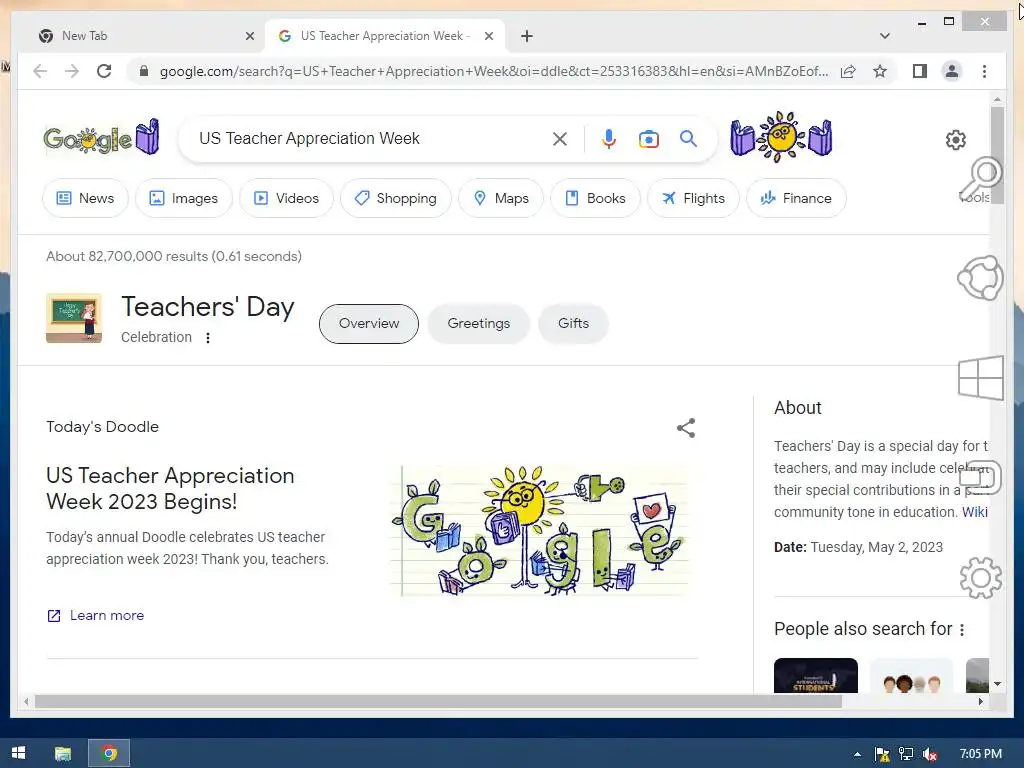Click the padlock site info icon

(144, 71)
